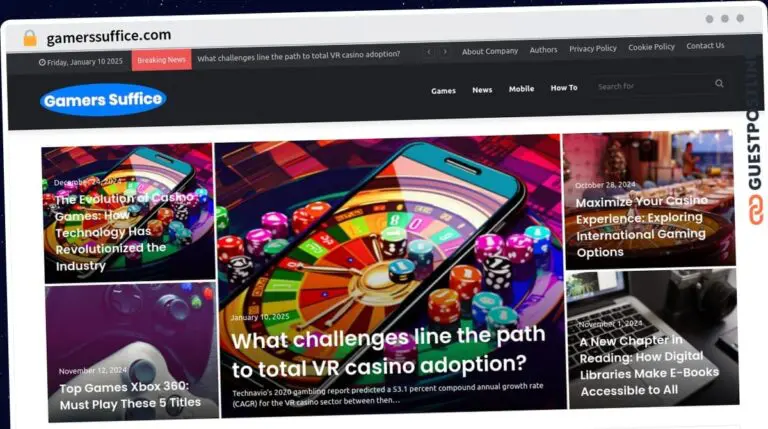Click the clock icon beside the date
This screenshot has width=768, height=429.
pyautogui.click(x=42, y=62)
